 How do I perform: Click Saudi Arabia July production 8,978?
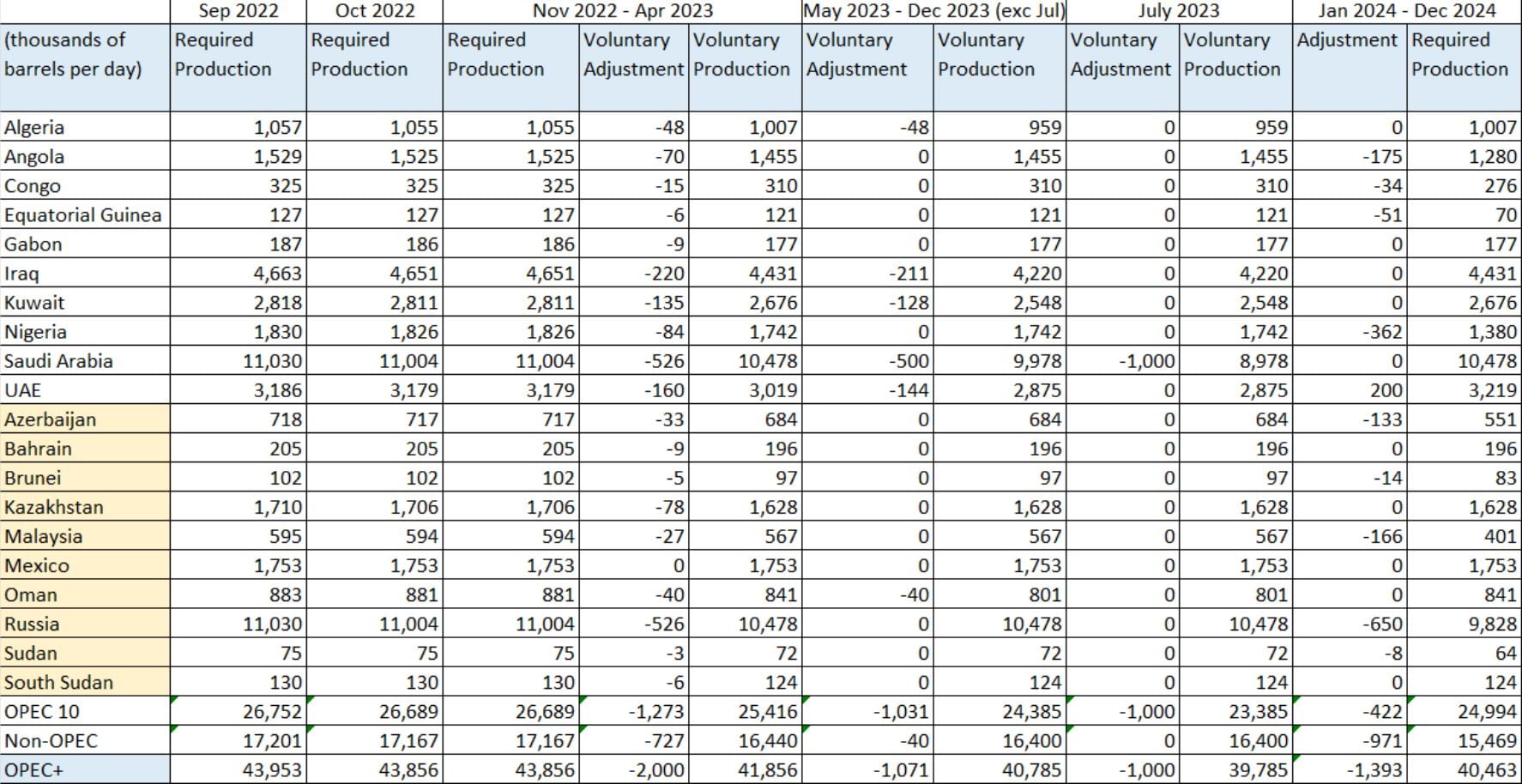point(1235,360)
